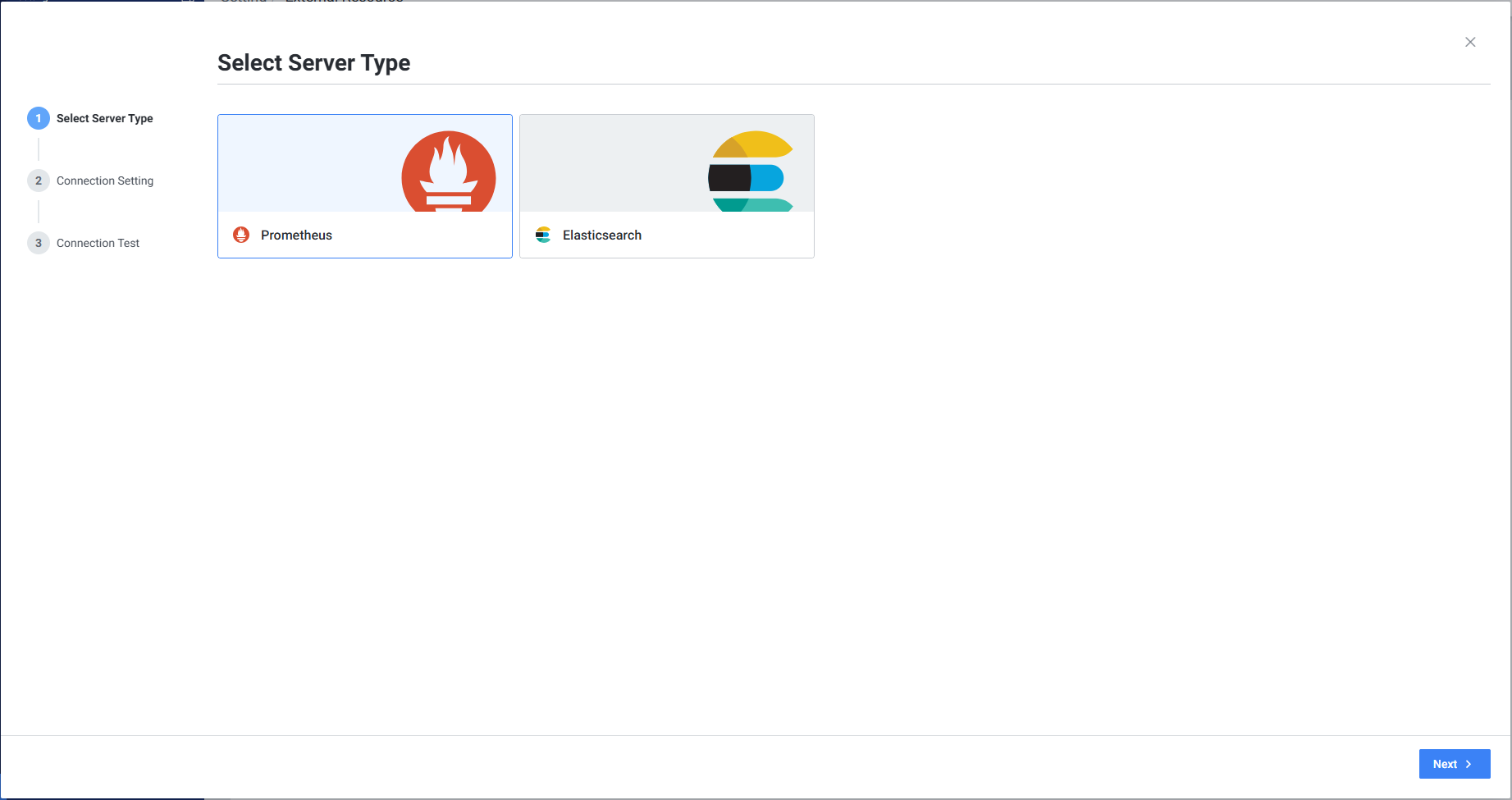Viewport: 1512px width, 800px height.
Task: Click the step 2 numbered circle
Action: point(39,181)
